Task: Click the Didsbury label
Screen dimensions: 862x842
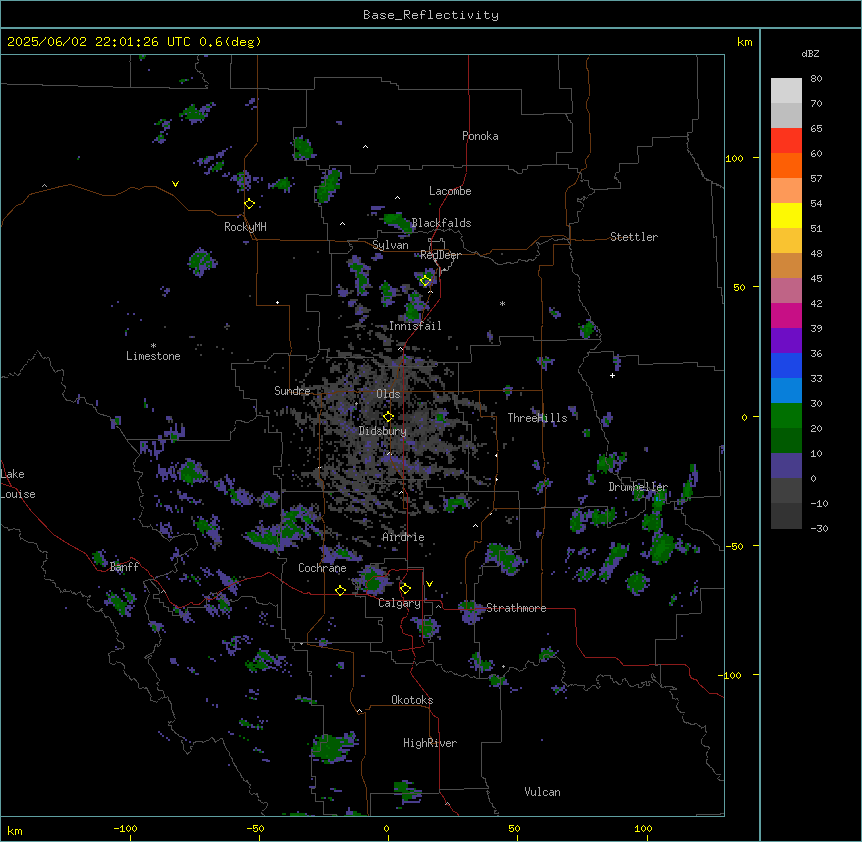Action: [383, 431]
